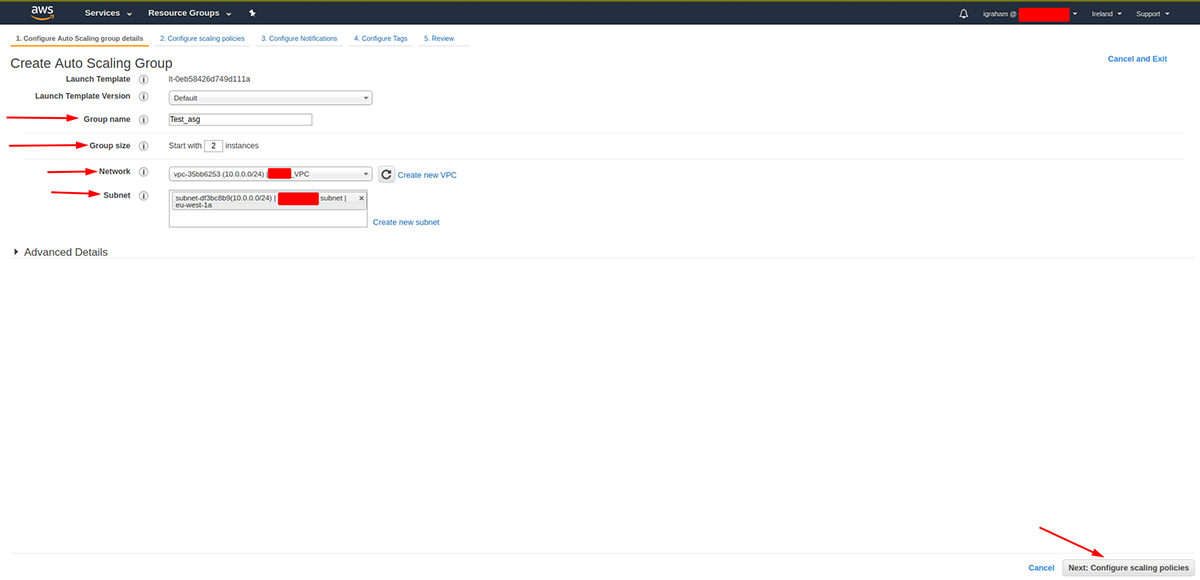Click Next: Configure scaling policies

1128,567
